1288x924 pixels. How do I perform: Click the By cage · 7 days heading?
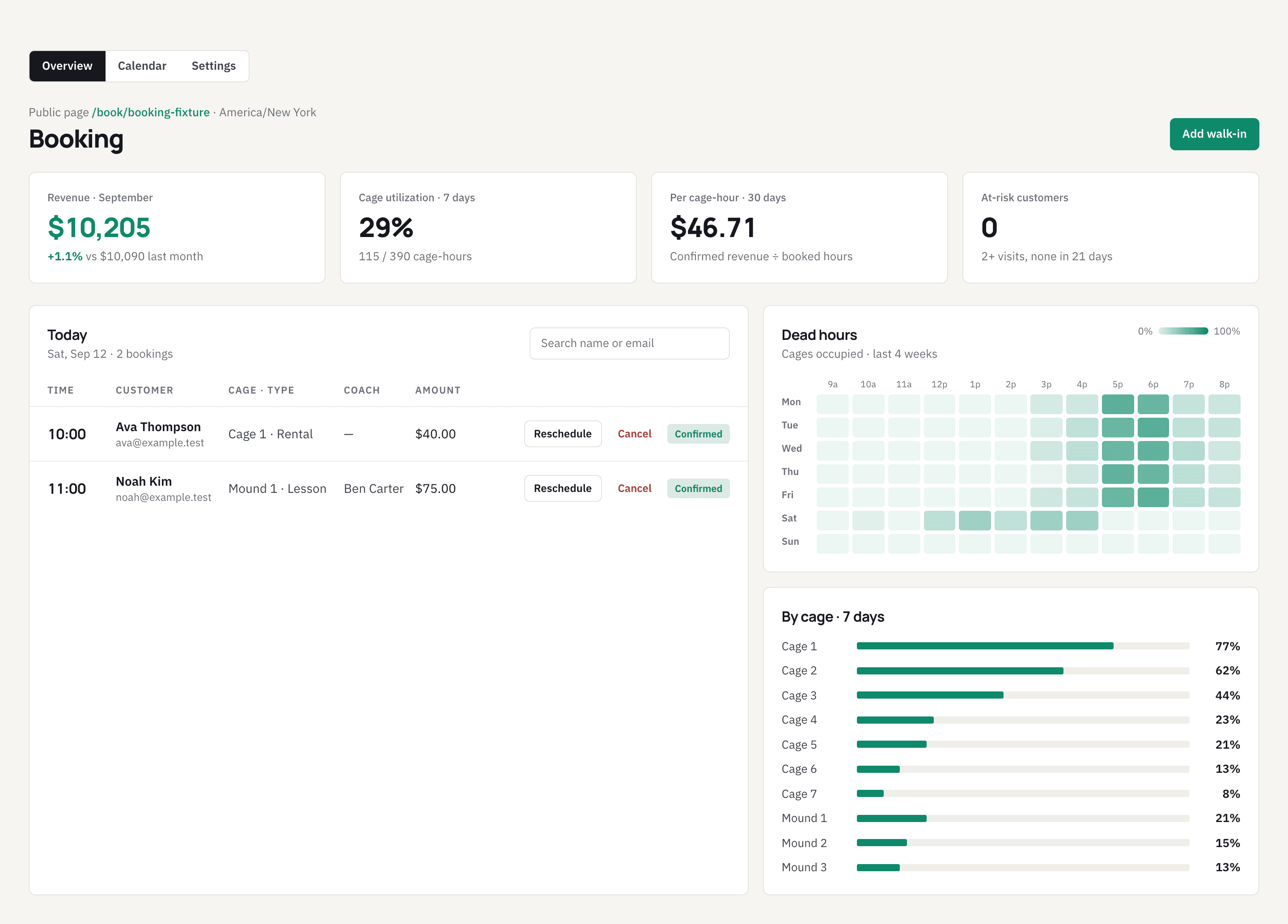click(x=833, y=617)
